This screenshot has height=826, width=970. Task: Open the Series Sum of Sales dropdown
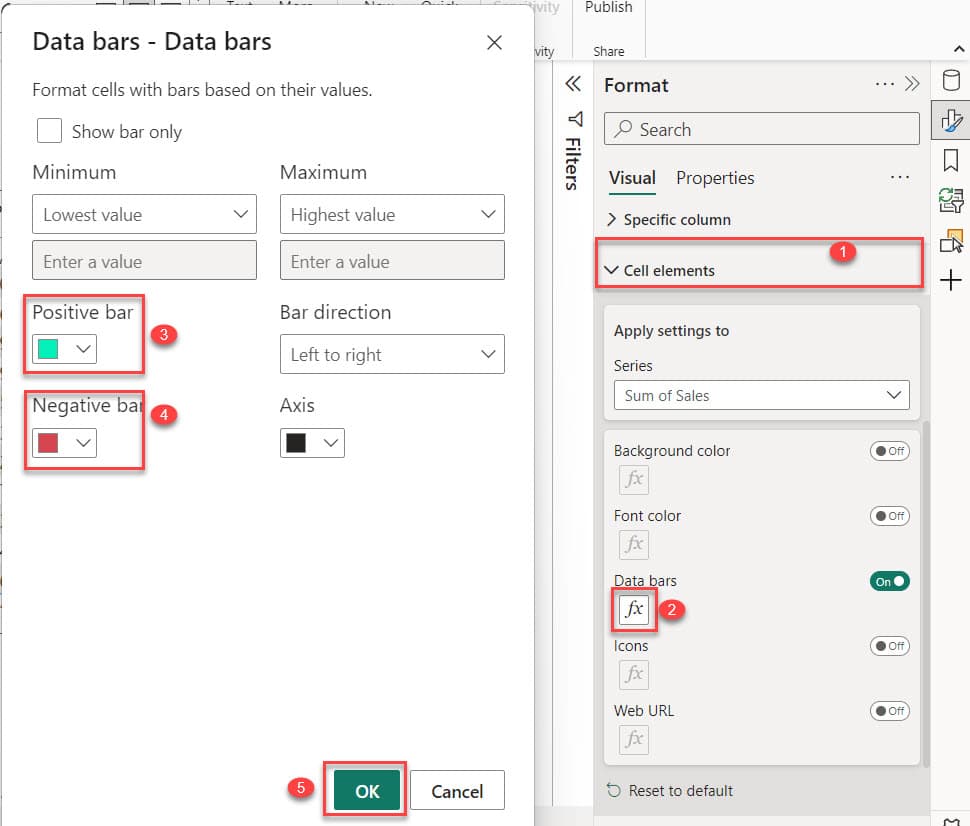pos(762,395)
